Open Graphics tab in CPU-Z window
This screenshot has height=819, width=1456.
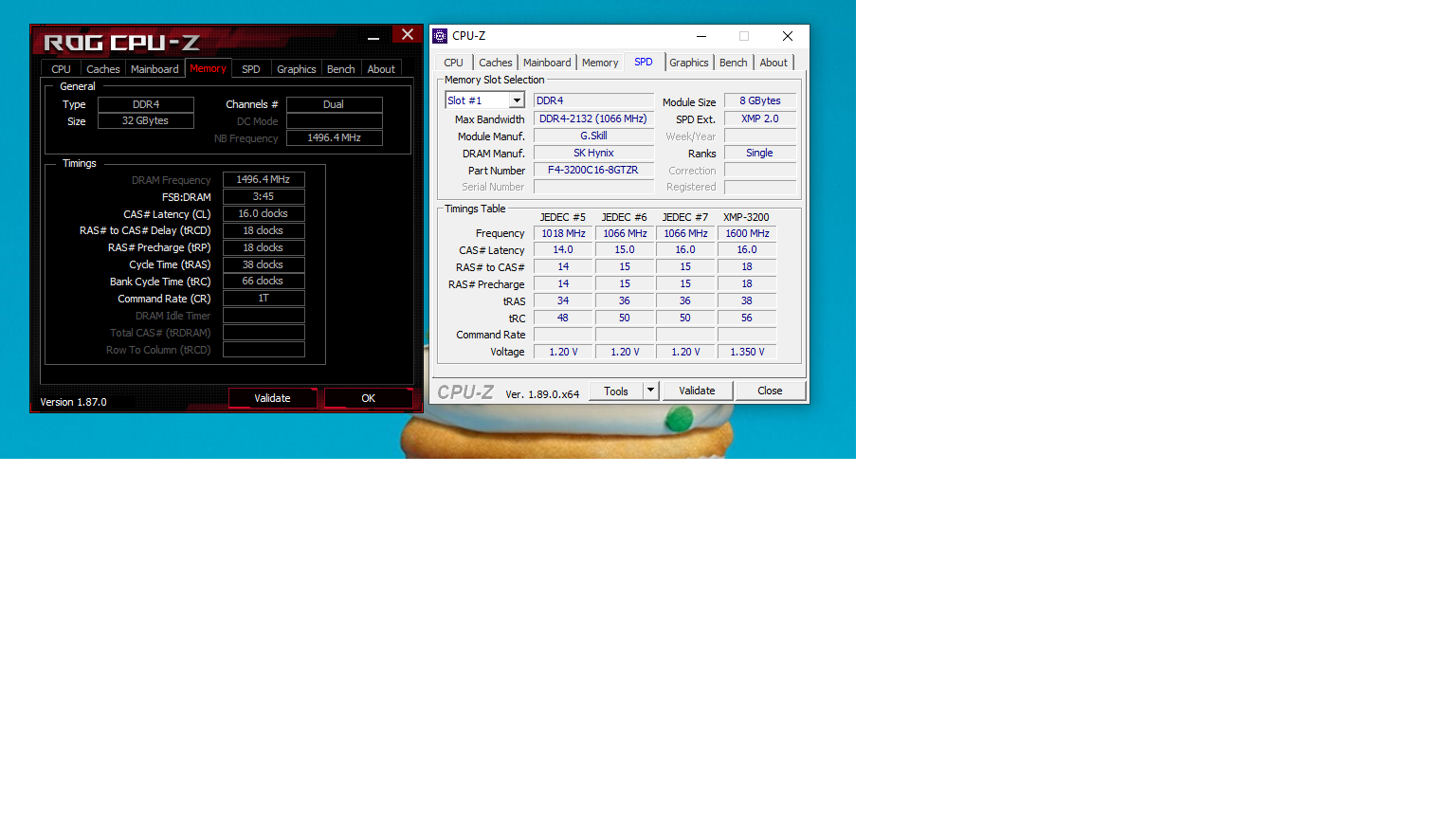pos(689,63)
